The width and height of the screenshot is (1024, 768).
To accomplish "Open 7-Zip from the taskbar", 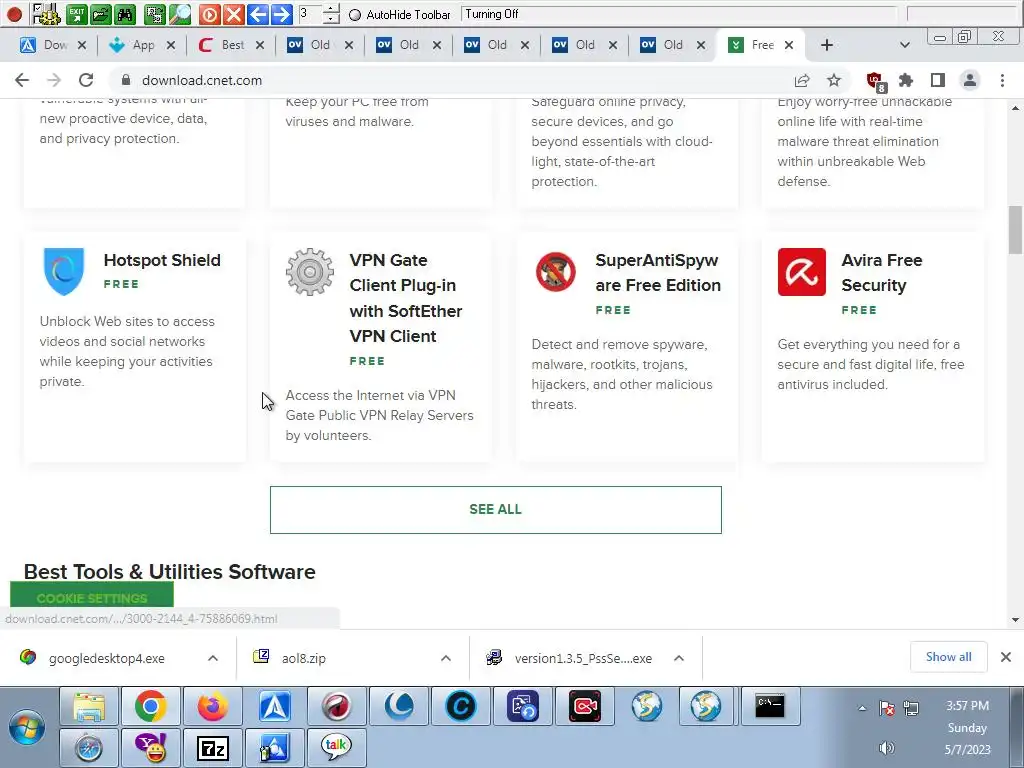I will tap(213, 748).
